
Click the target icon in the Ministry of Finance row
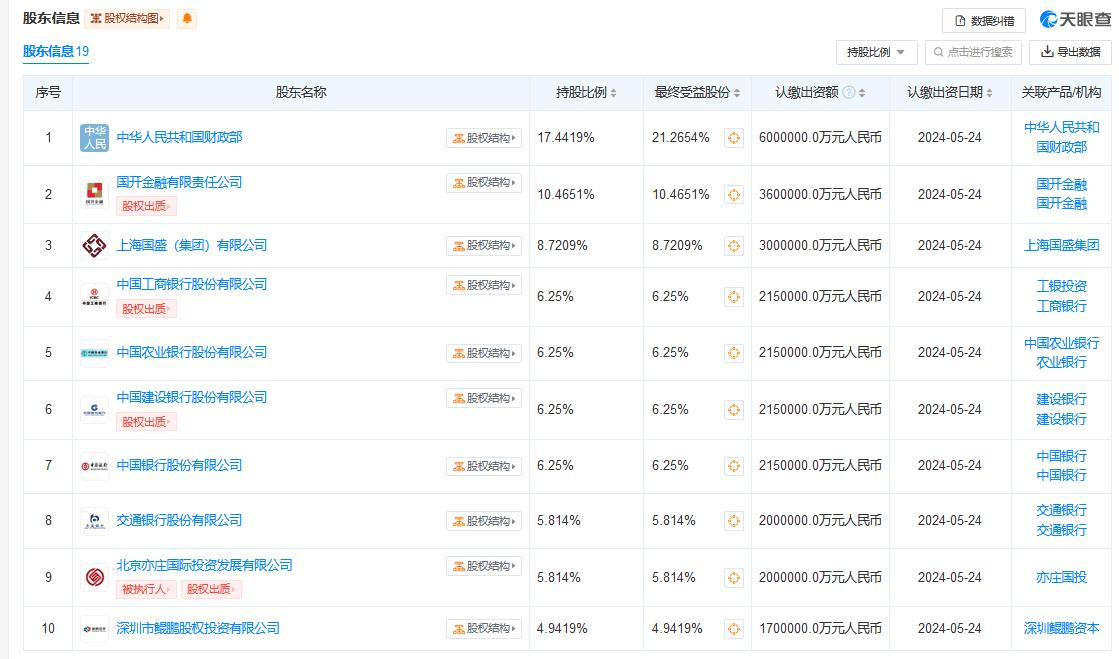point(733,138)
